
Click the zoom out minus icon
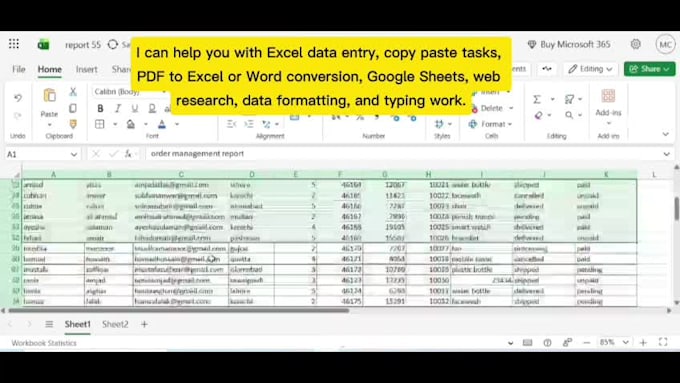[587, 343]
